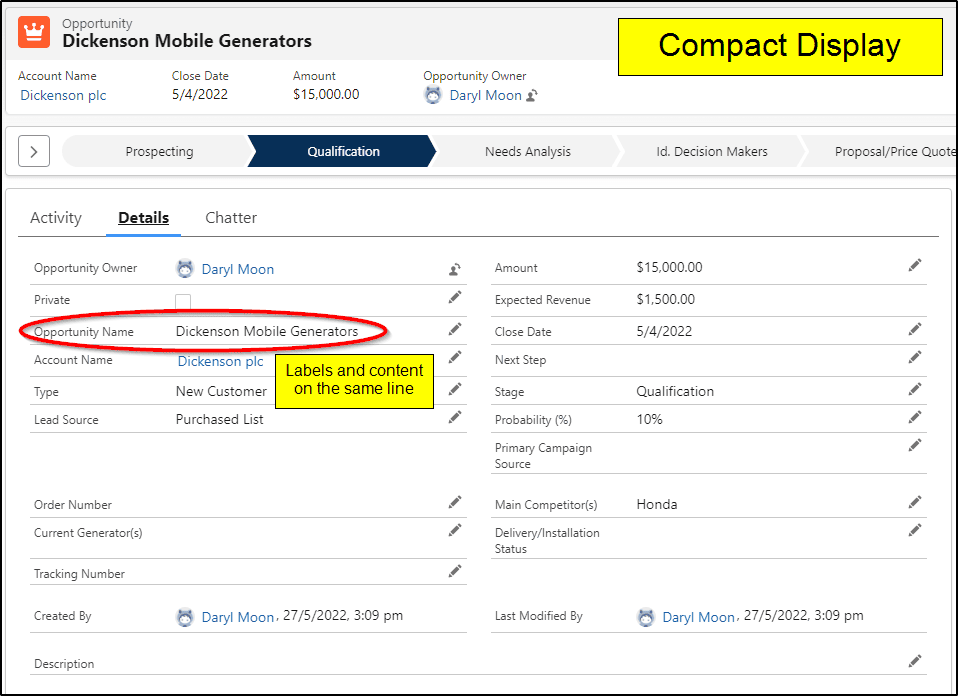
Task: Select the Id. Decision Makers stage
Action: click(712, 152)
